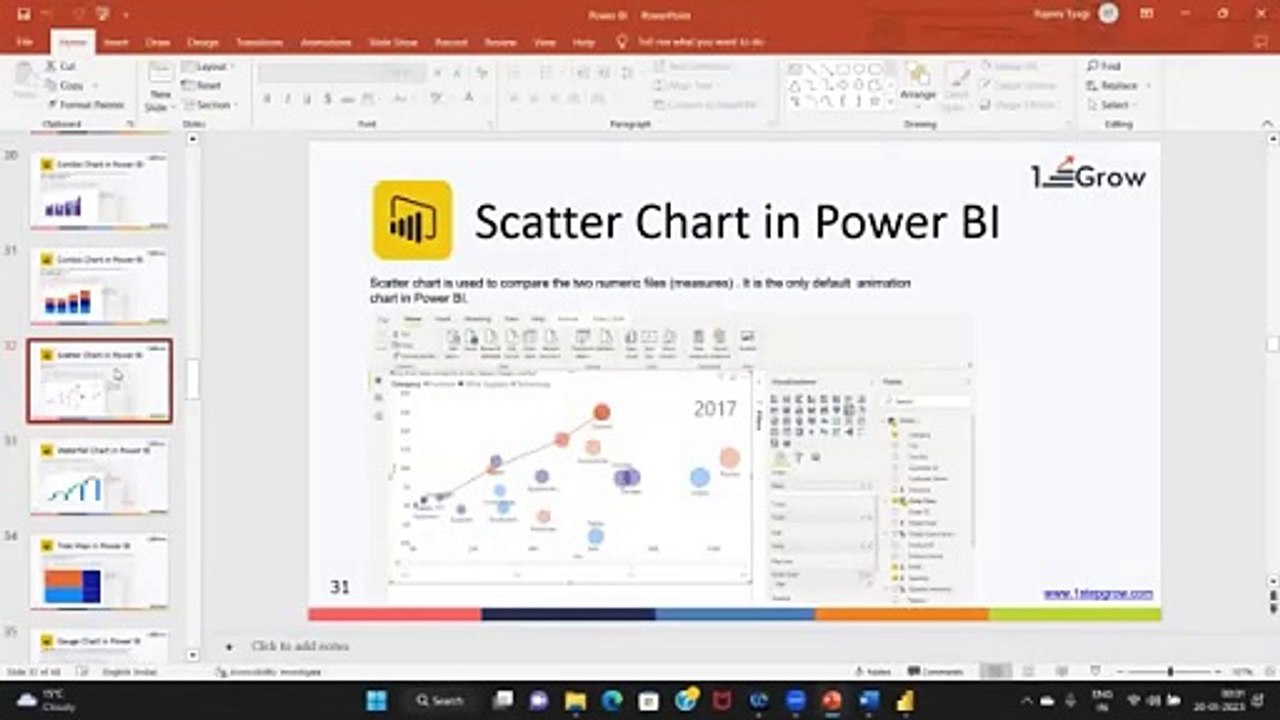Open the Windows Start menu

(377, 700)
